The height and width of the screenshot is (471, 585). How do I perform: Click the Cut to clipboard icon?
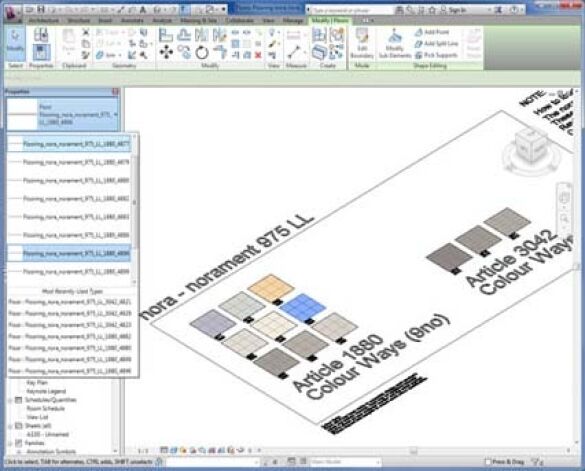86,32
